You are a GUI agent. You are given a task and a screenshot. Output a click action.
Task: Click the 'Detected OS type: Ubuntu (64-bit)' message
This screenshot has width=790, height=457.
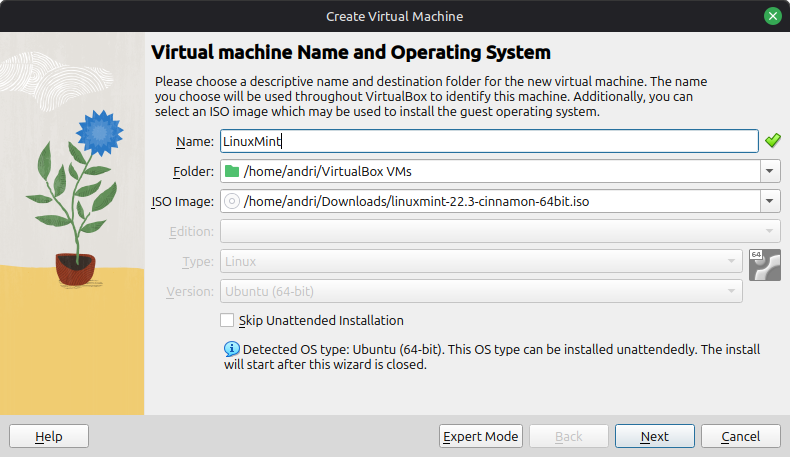tap(492, 357)
